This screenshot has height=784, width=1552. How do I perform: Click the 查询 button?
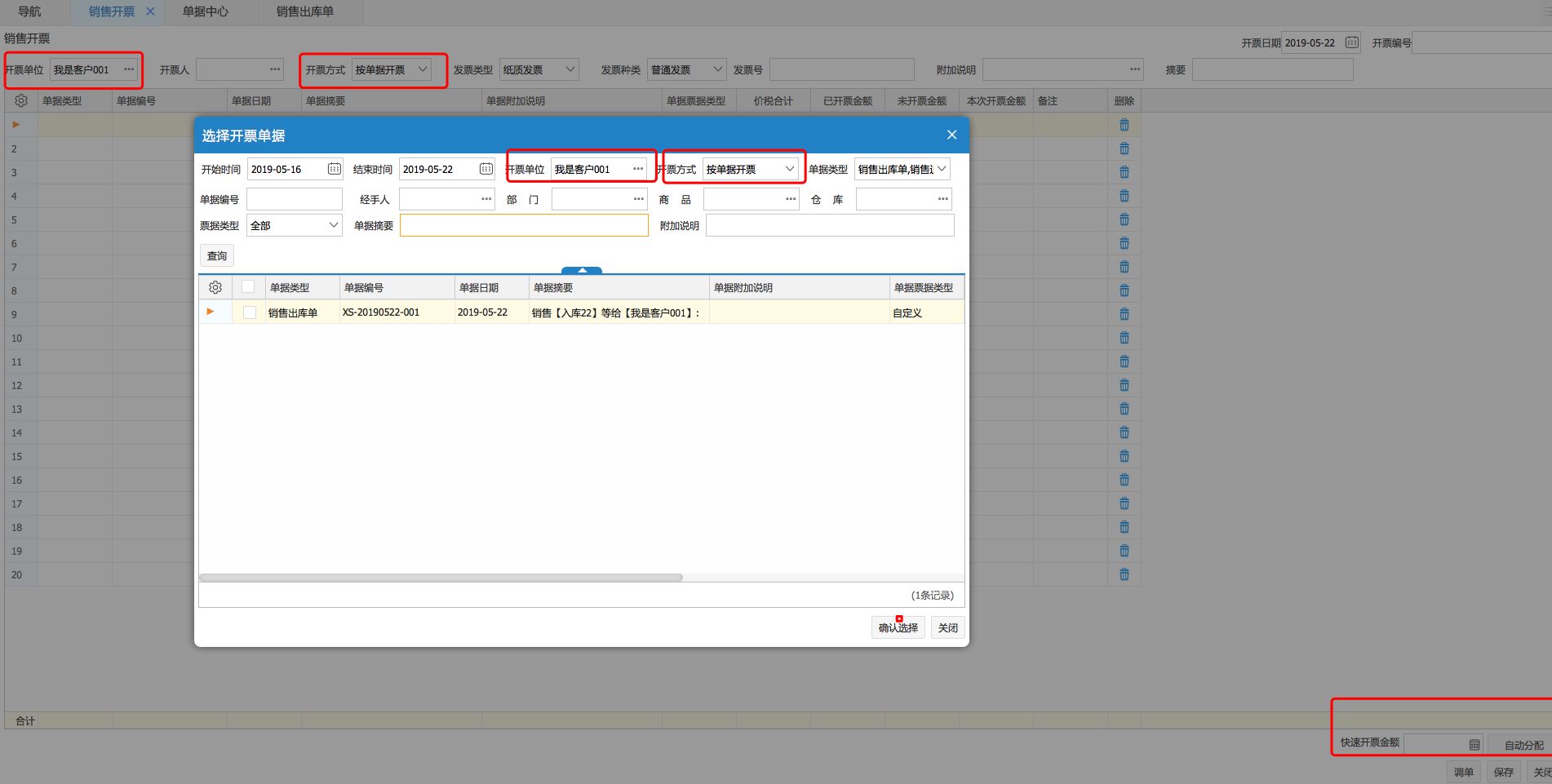(217, 255)
